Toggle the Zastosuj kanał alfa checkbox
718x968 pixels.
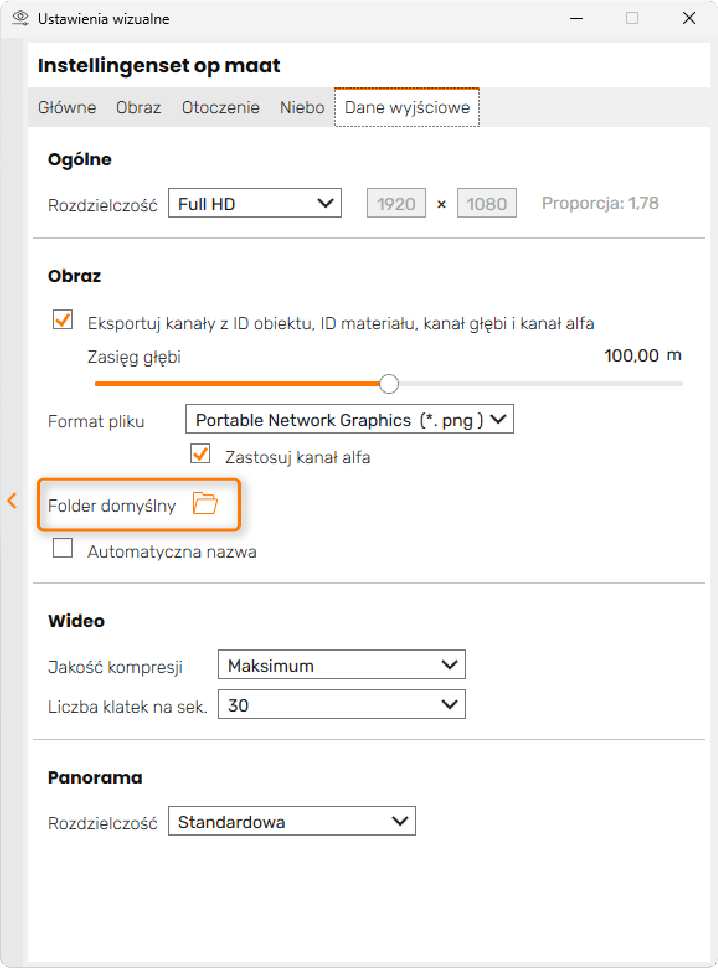(200, 454)
